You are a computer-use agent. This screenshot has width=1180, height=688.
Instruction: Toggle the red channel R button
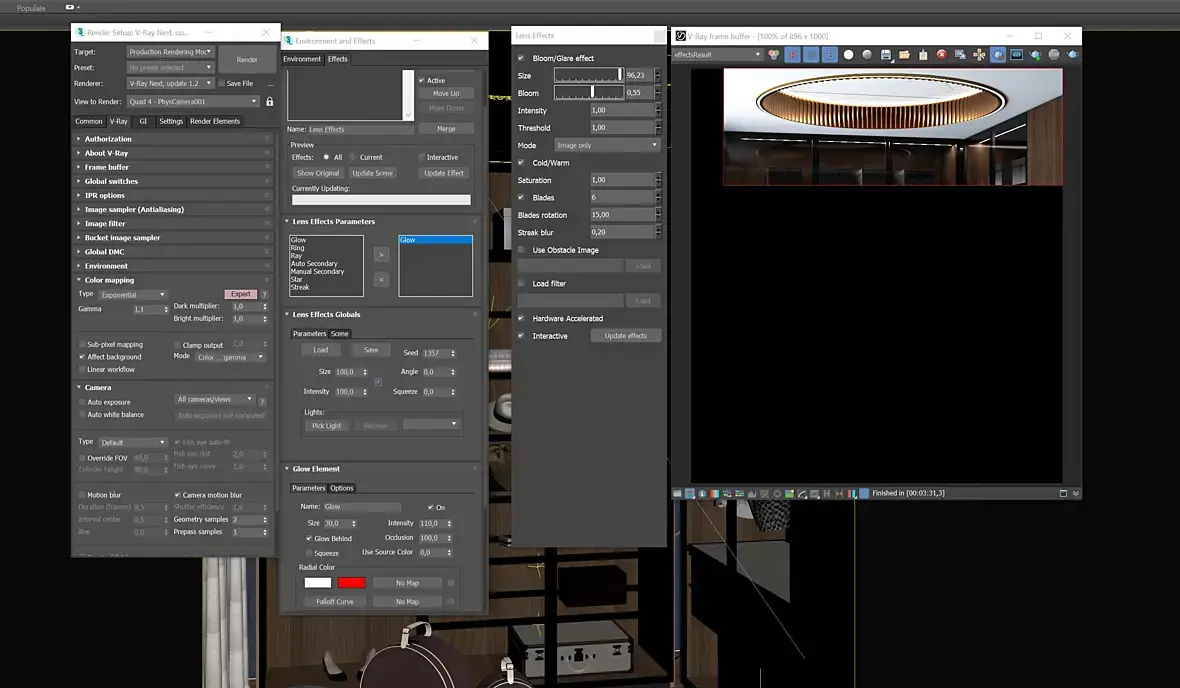pyautogui.click(x=792, y=55)
